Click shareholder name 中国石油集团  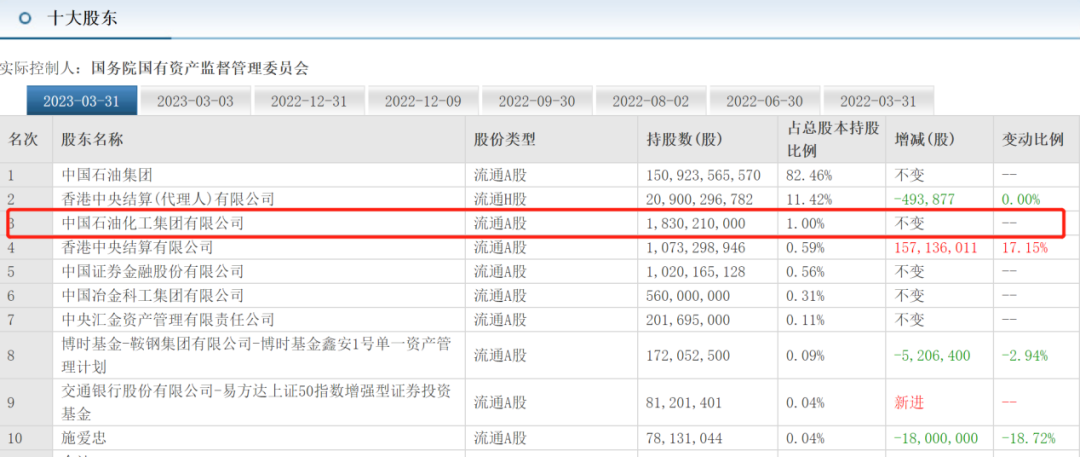pyautogui.click(x=103, y=175)
